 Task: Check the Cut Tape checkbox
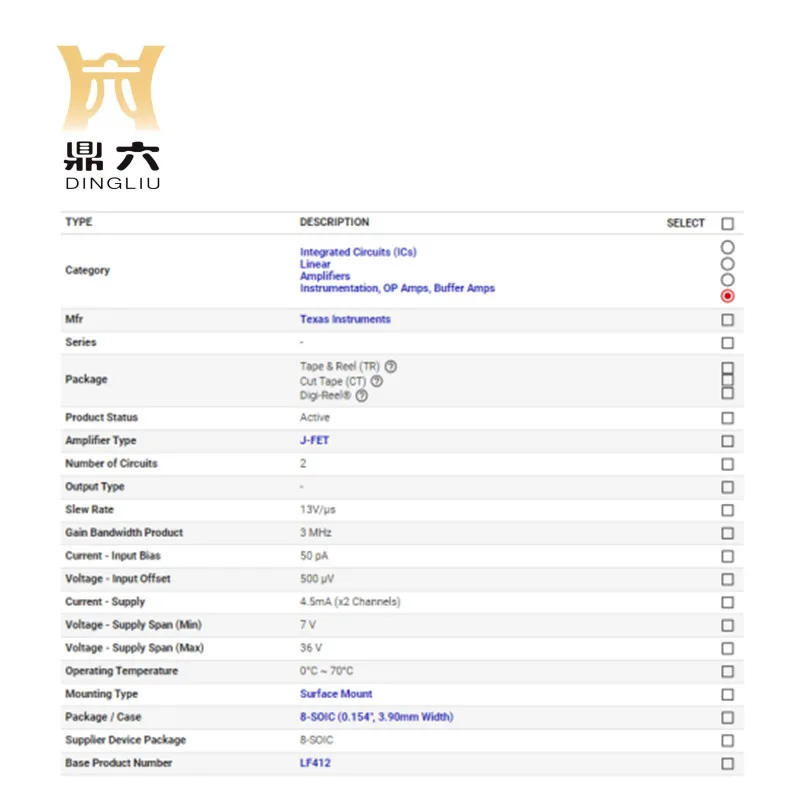pyautogui.click(x=728, y=380)
